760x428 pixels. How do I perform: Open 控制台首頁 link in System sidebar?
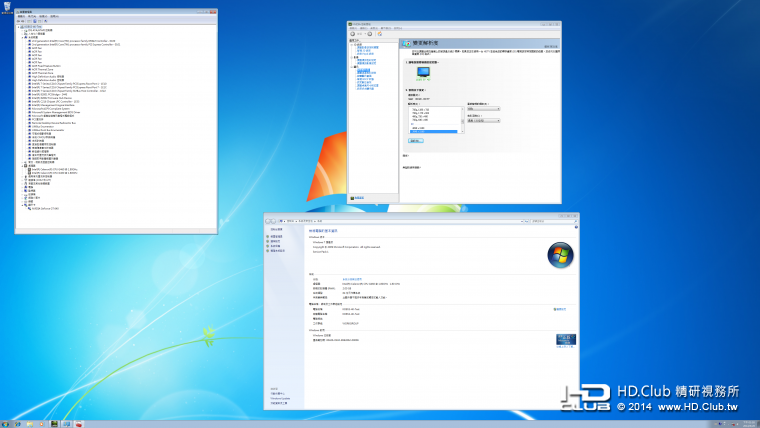tap(276, 229)
